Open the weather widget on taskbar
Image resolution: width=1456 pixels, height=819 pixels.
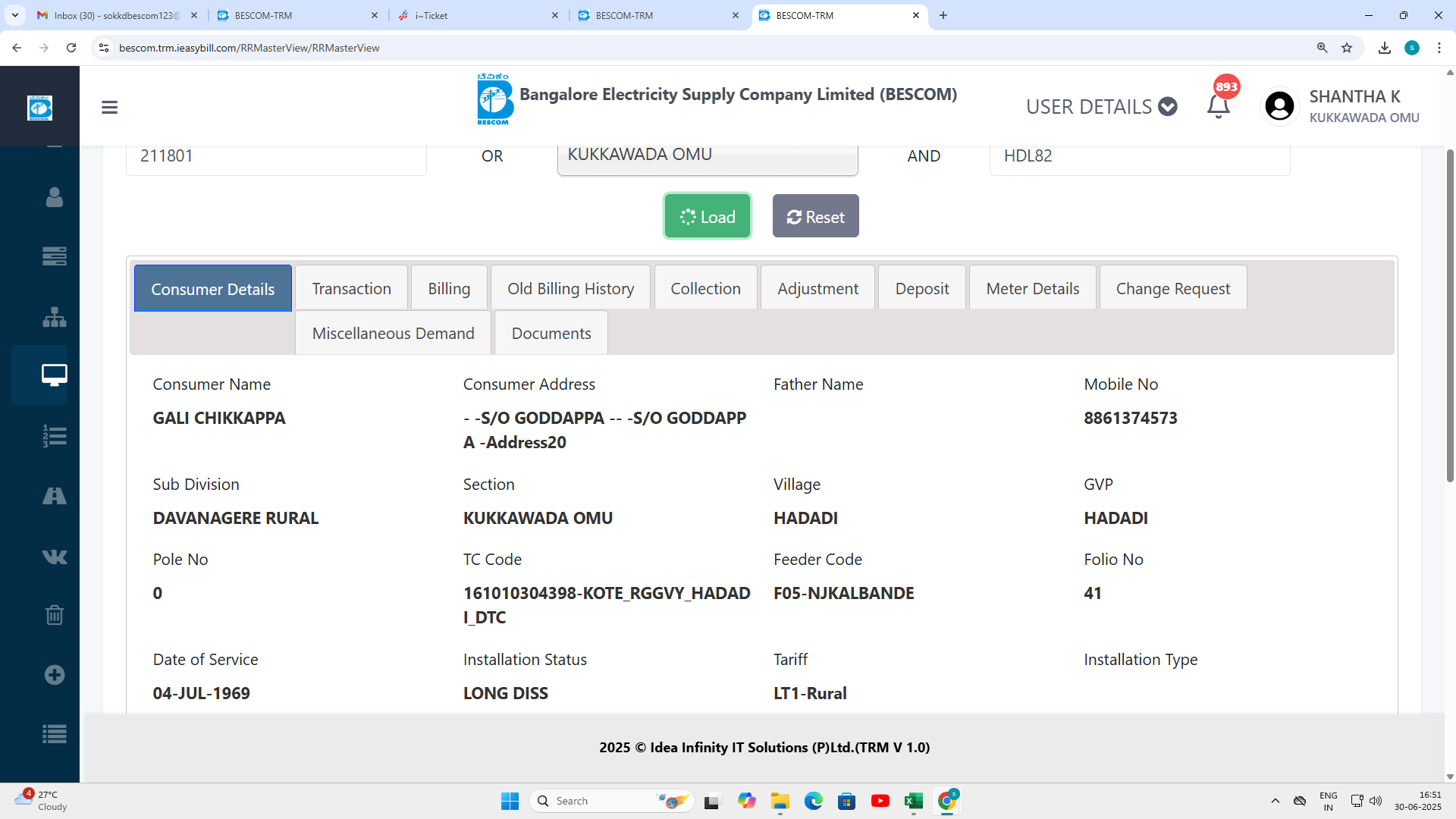point(42,801)
